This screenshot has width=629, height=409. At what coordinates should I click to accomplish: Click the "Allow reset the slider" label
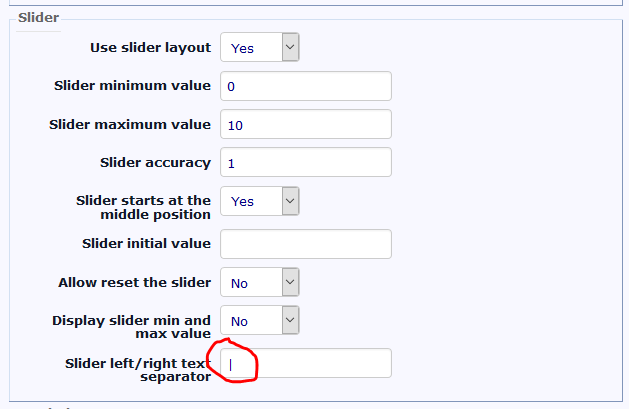click(134, 282)
